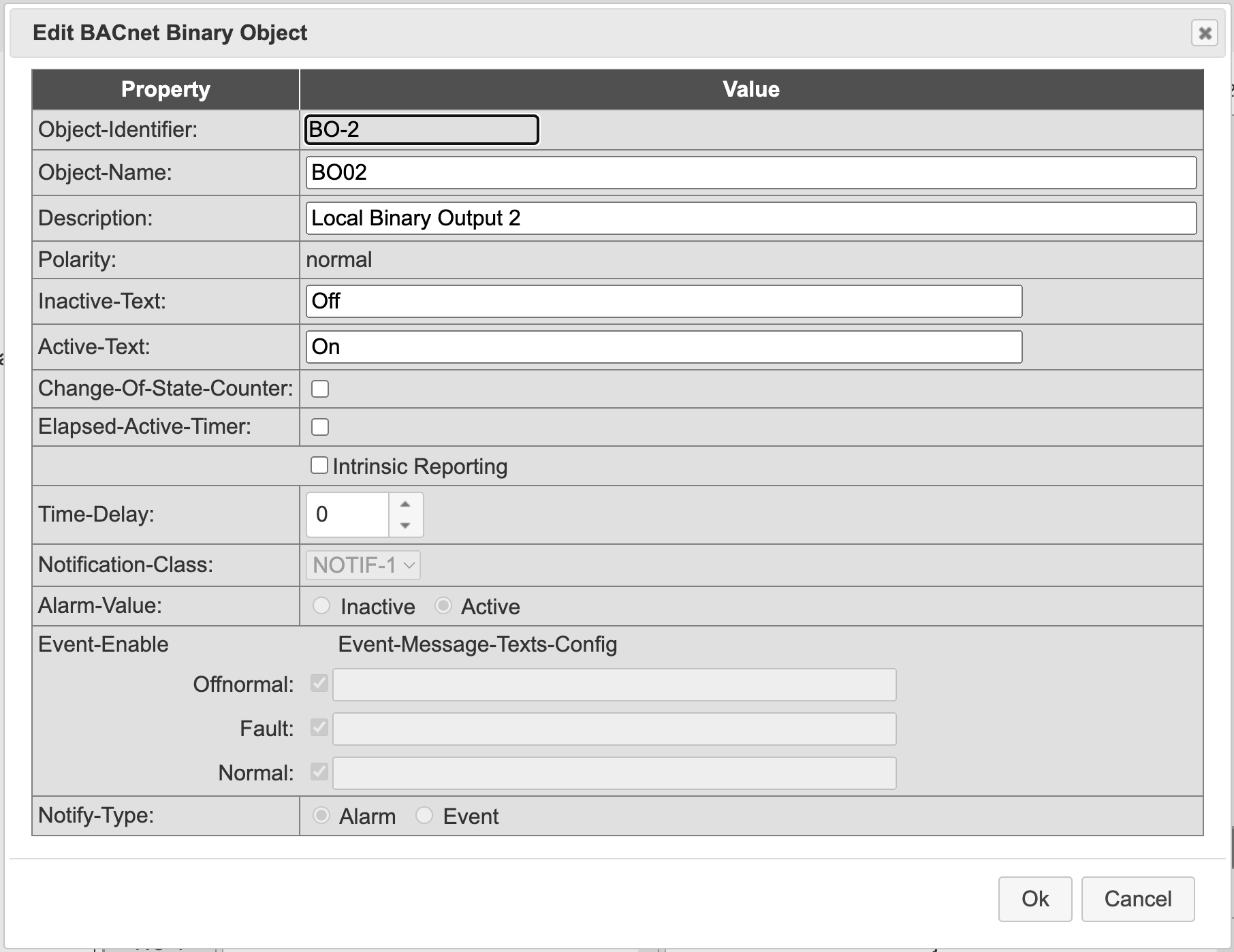Toggle the Normal event-enable checkbox
This screenshot has height=952, width=1234.
[x=319, y=772]
